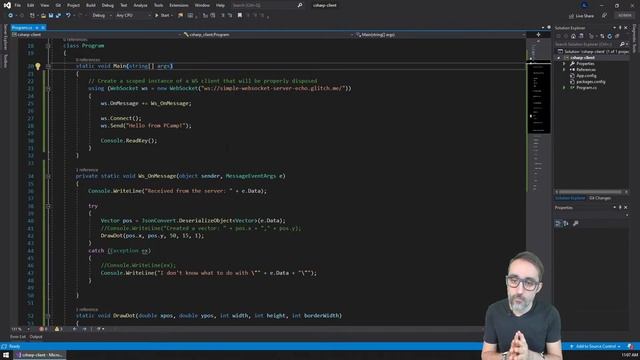Collapse the csharp-client project node
The width and height of the screenshot is (640, 360).
559,58
